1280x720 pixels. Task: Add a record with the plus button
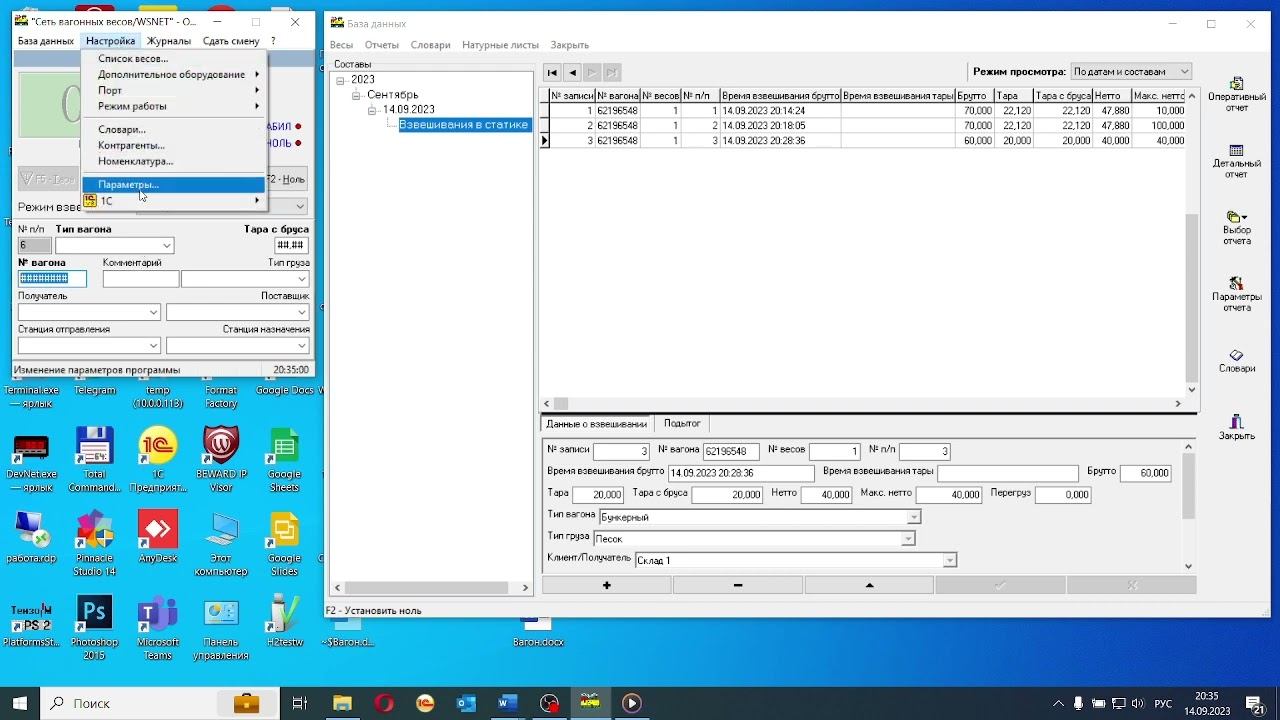(x=606, y=586)
